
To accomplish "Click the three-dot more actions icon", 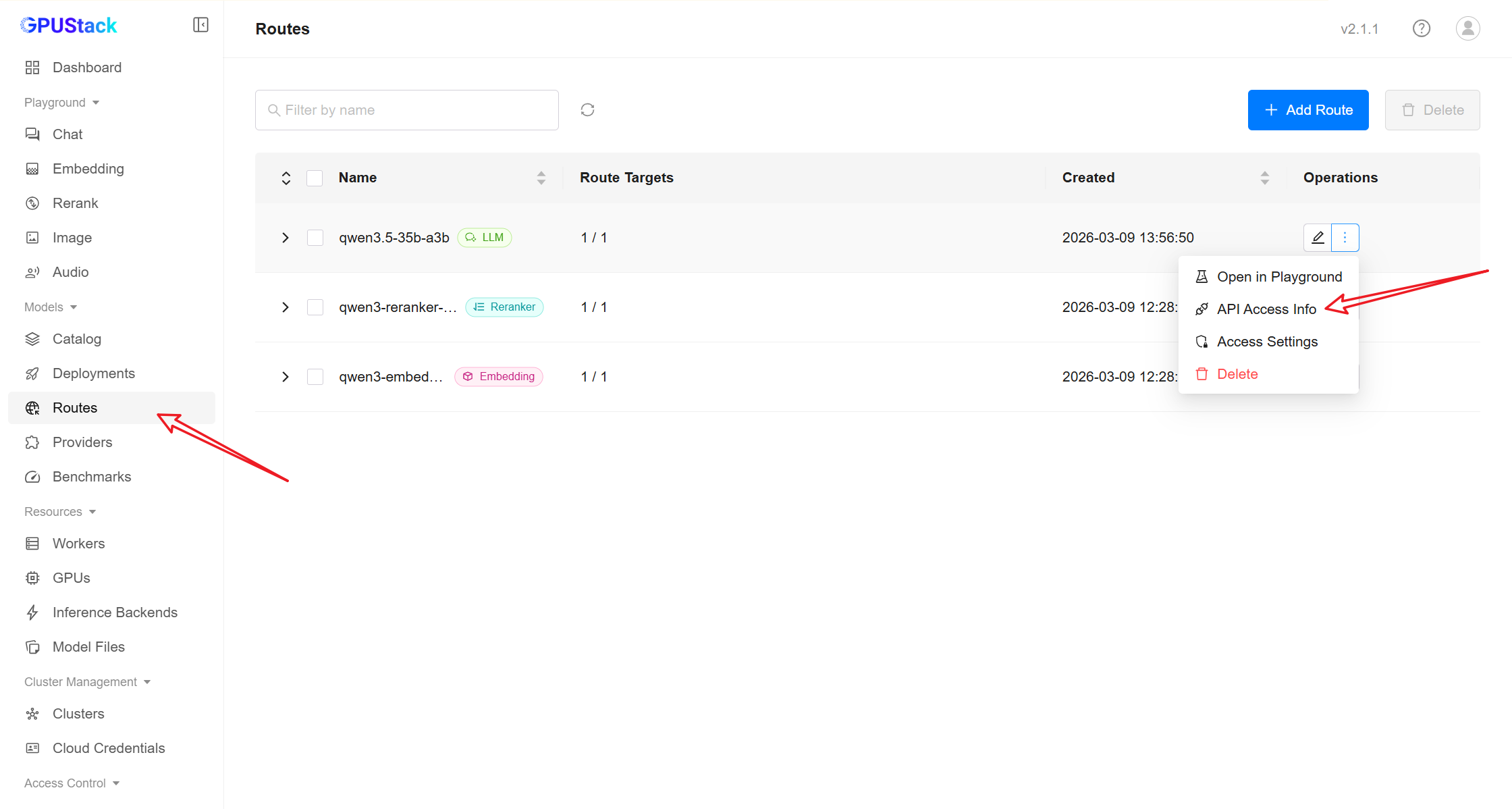I will click(x=1345, y=238).
